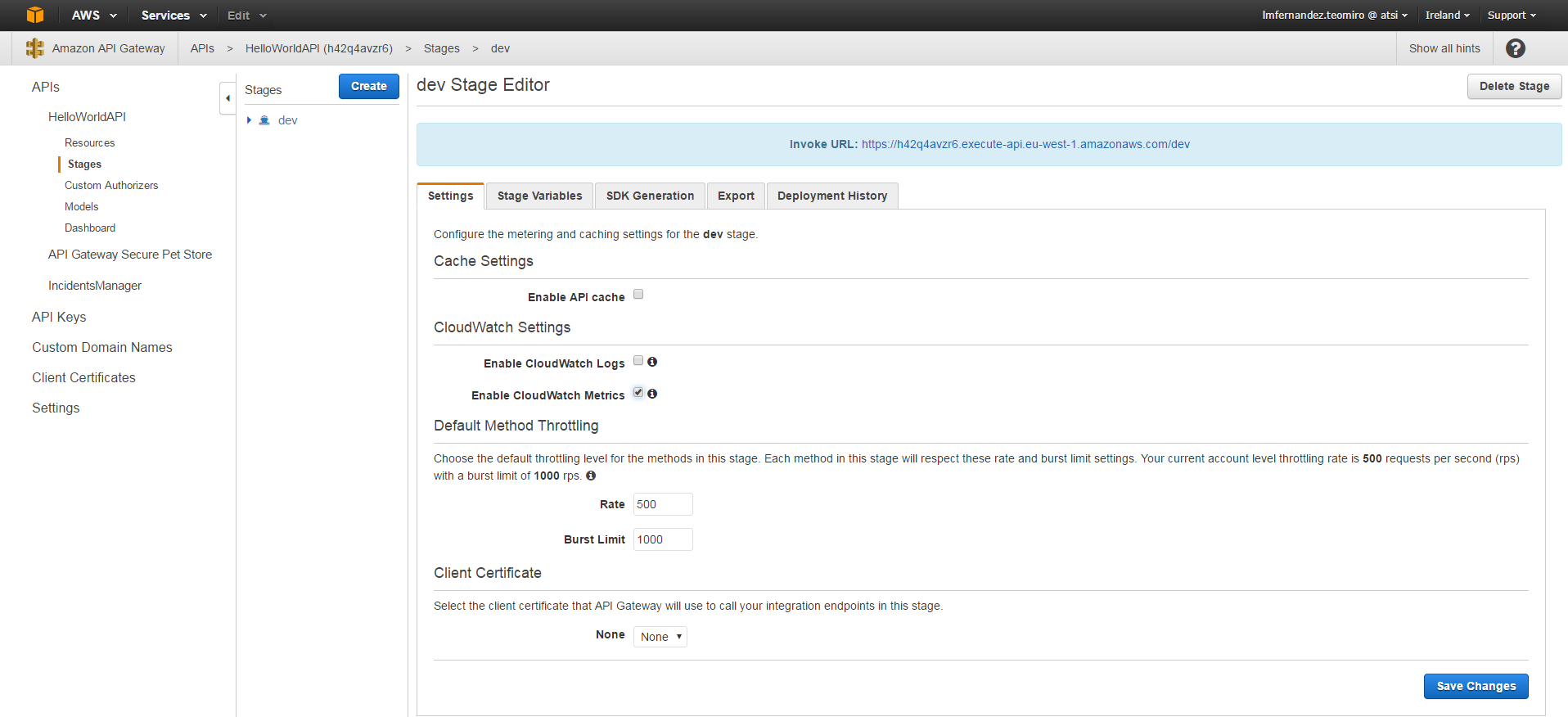Open Dashboard in the sidebar
The image size is (1568, 717).
pyautogui.click(x=90, y=228)
